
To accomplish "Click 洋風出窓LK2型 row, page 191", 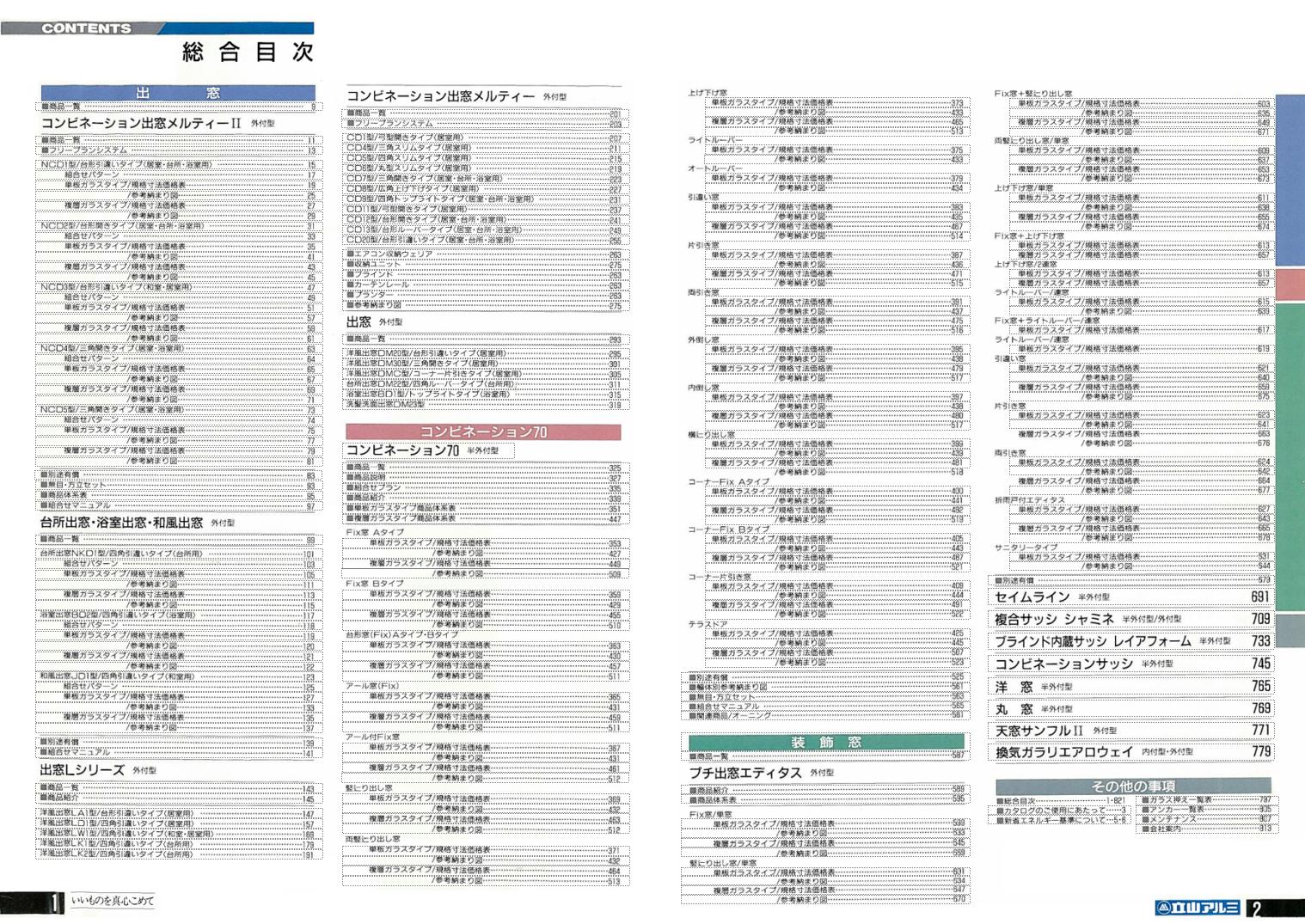I will pyautogui.click(x=178, y=854).
